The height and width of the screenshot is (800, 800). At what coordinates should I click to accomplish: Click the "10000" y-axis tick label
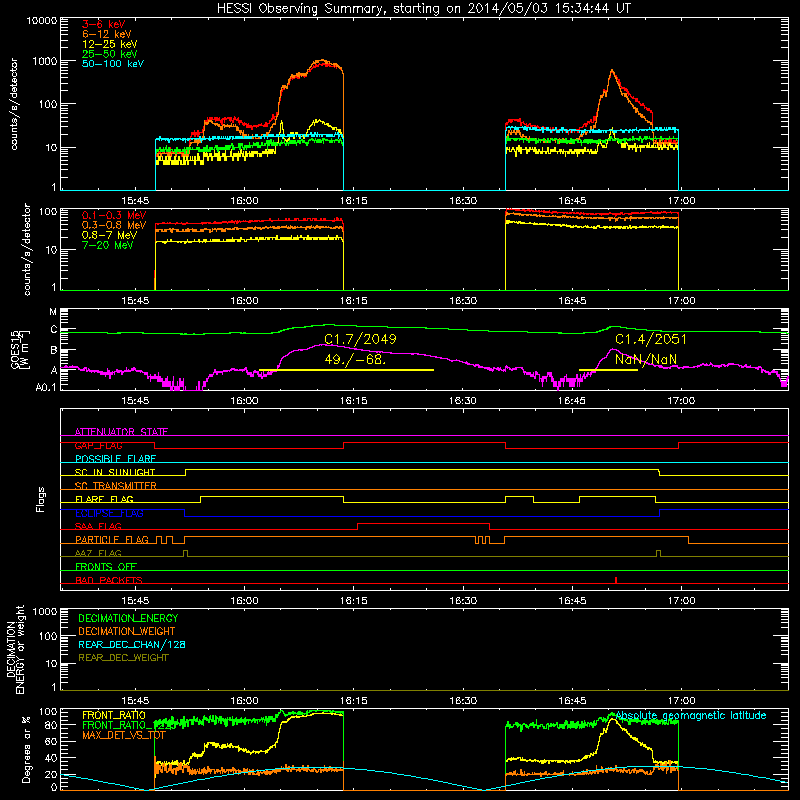click(x=42, y=21)
